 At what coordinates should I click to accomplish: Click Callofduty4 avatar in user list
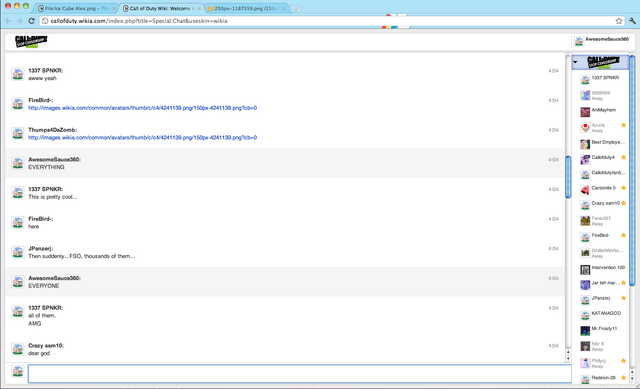pyautogui.click(x=585, y=159)
